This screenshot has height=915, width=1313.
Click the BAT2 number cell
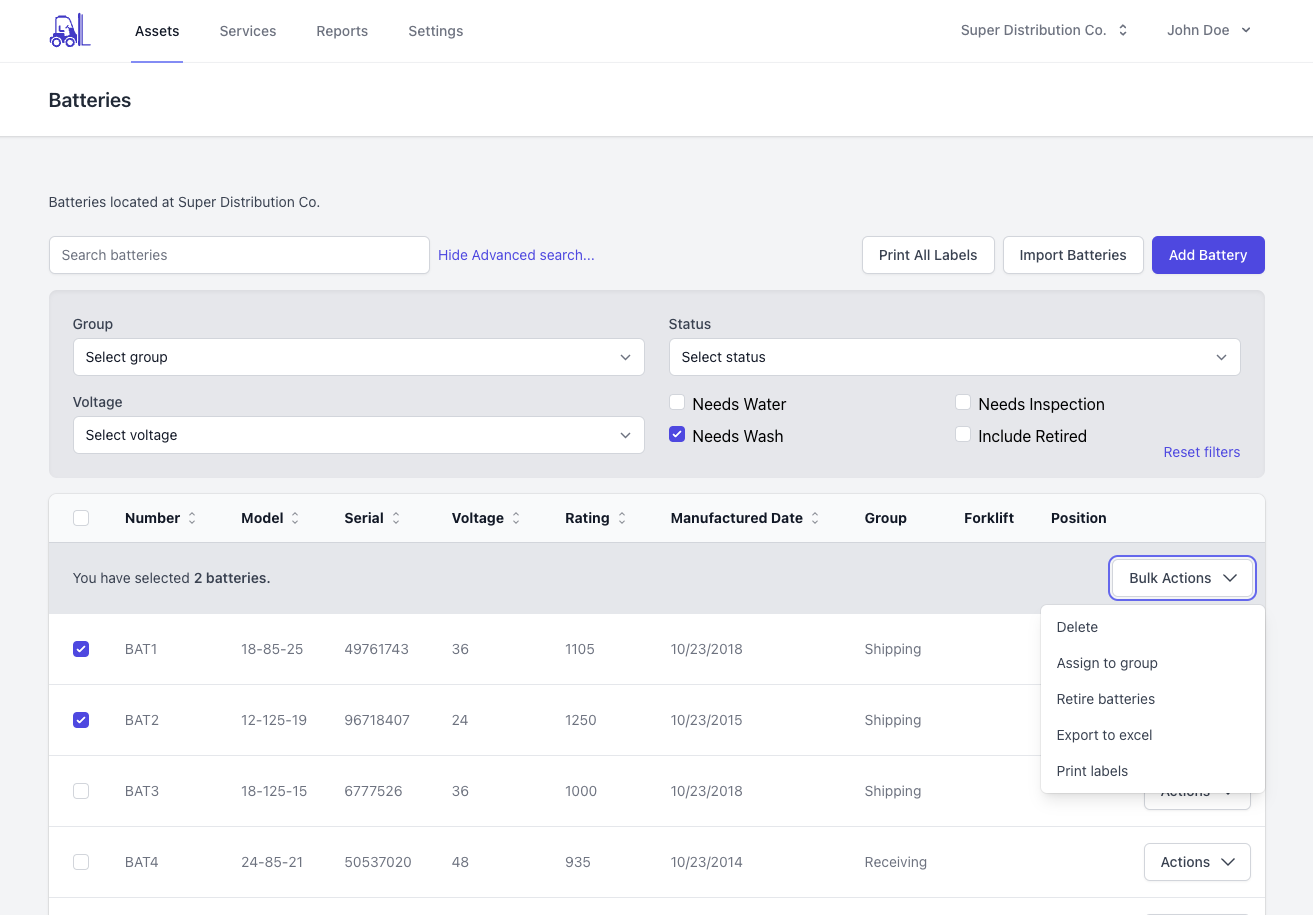(142, 720)
